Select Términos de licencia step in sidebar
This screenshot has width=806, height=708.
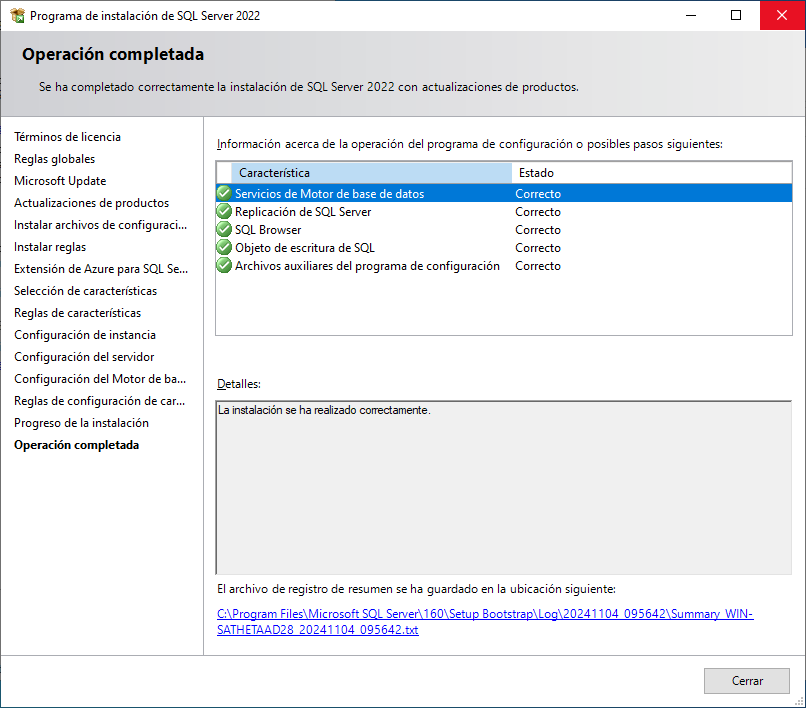pos(67,137)
